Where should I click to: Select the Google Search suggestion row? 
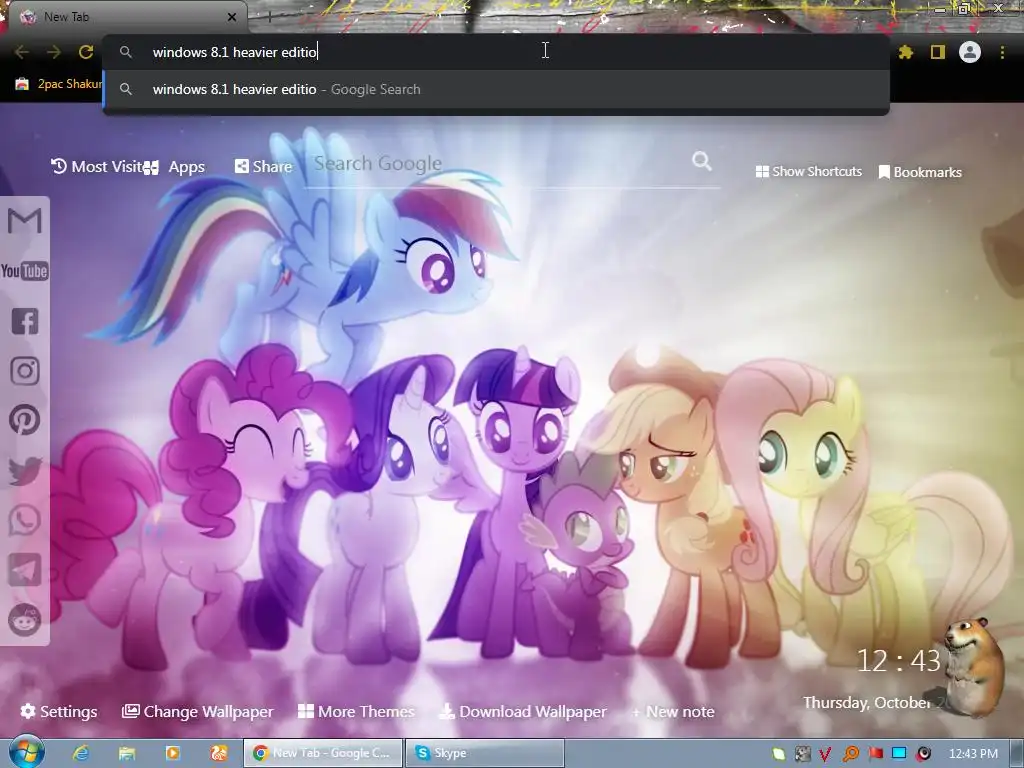pyautogui.click(x=496, y=89)
